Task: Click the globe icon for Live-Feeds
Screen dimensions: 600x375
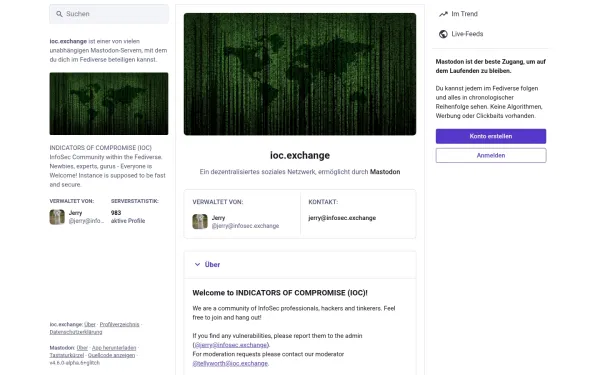Action: tap(443, 34)
